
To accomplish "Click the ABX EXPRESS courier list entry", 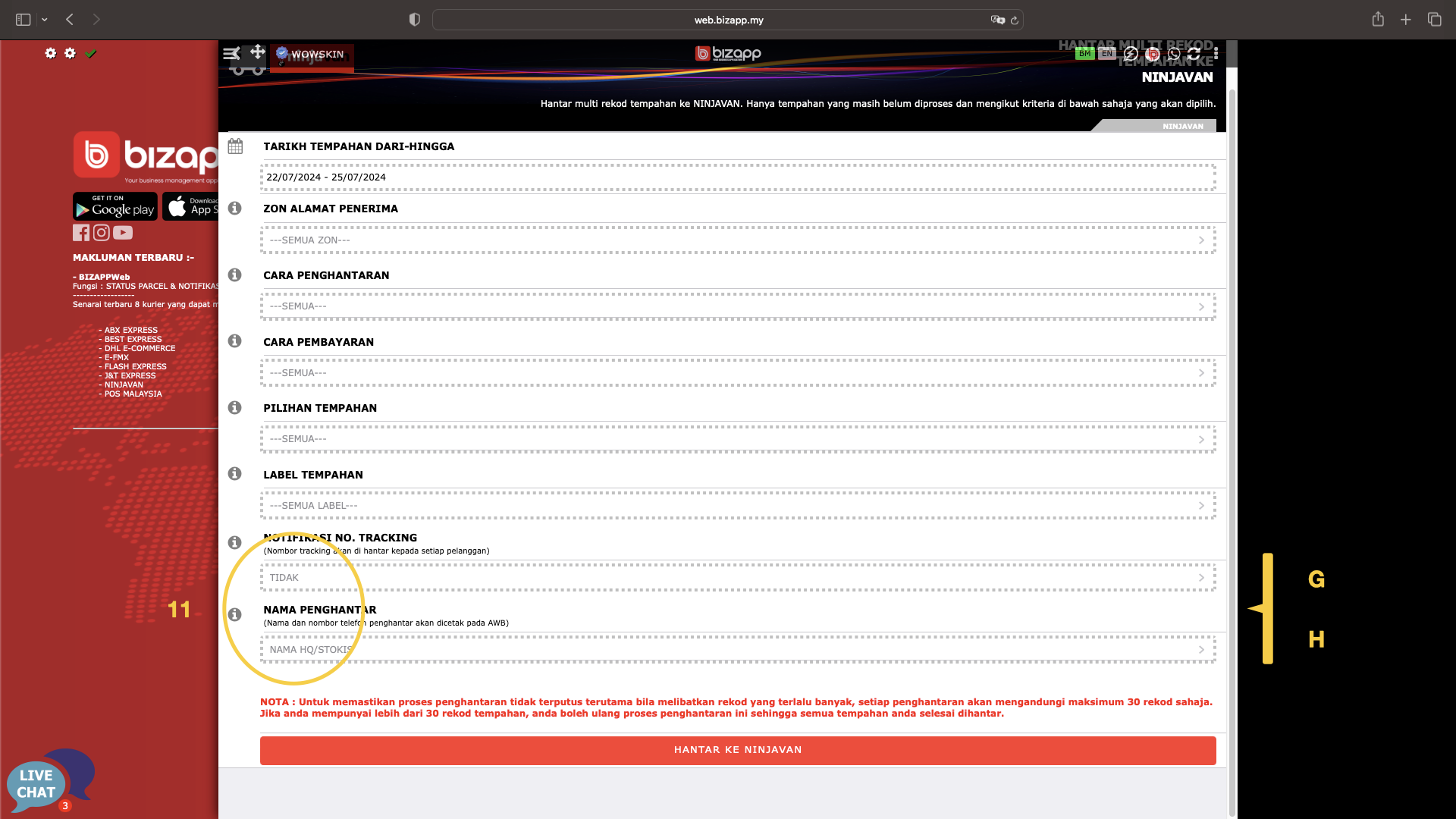I will click(130, 331).
